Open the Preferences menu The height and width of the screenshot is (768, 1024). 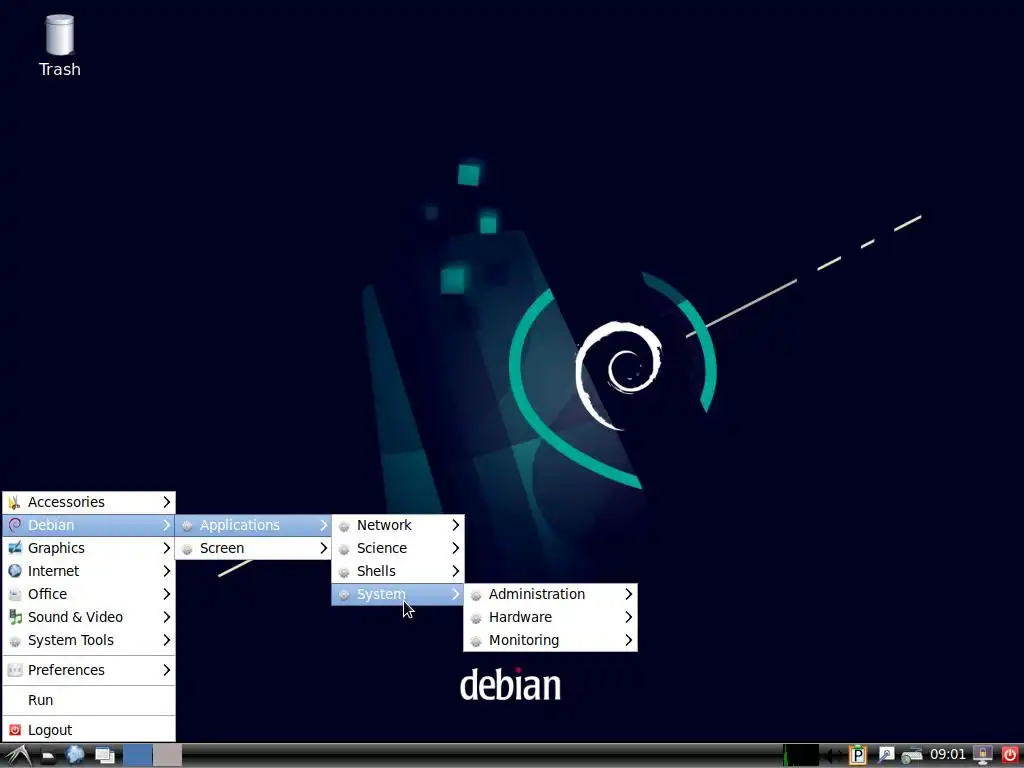click(89, 670)
